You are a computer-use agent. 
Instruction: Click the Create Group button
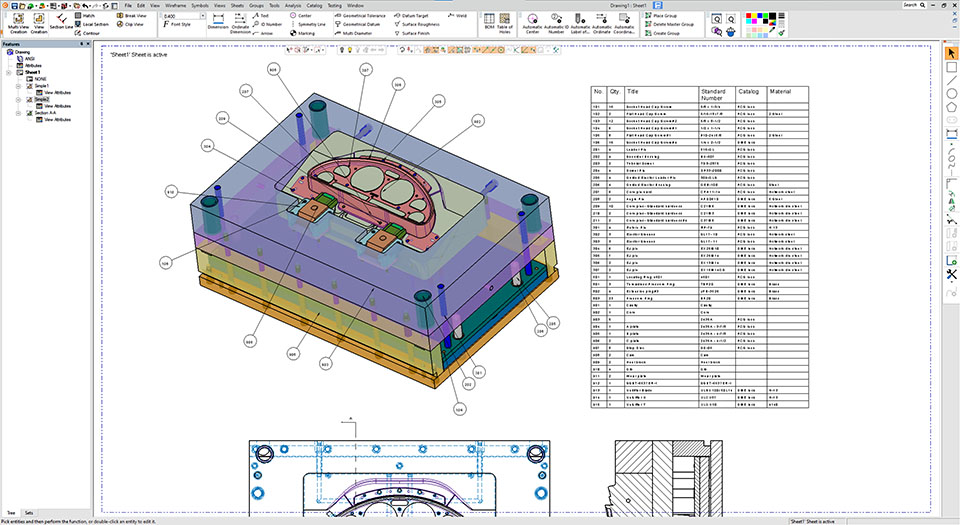point(662,33)
